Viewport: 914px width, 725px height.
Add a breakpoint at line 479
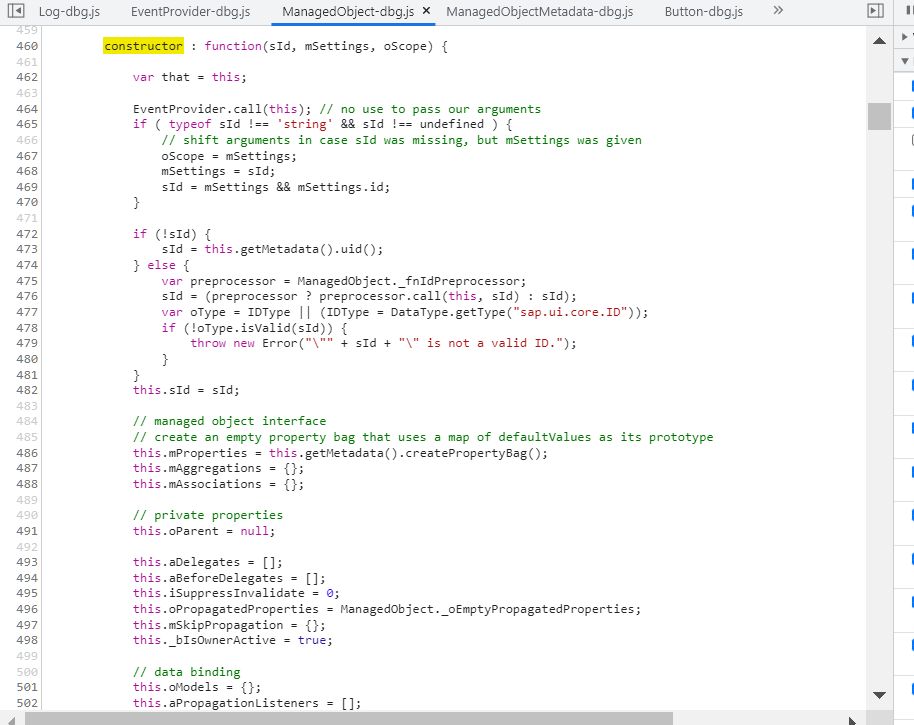(x=27, y=343)
